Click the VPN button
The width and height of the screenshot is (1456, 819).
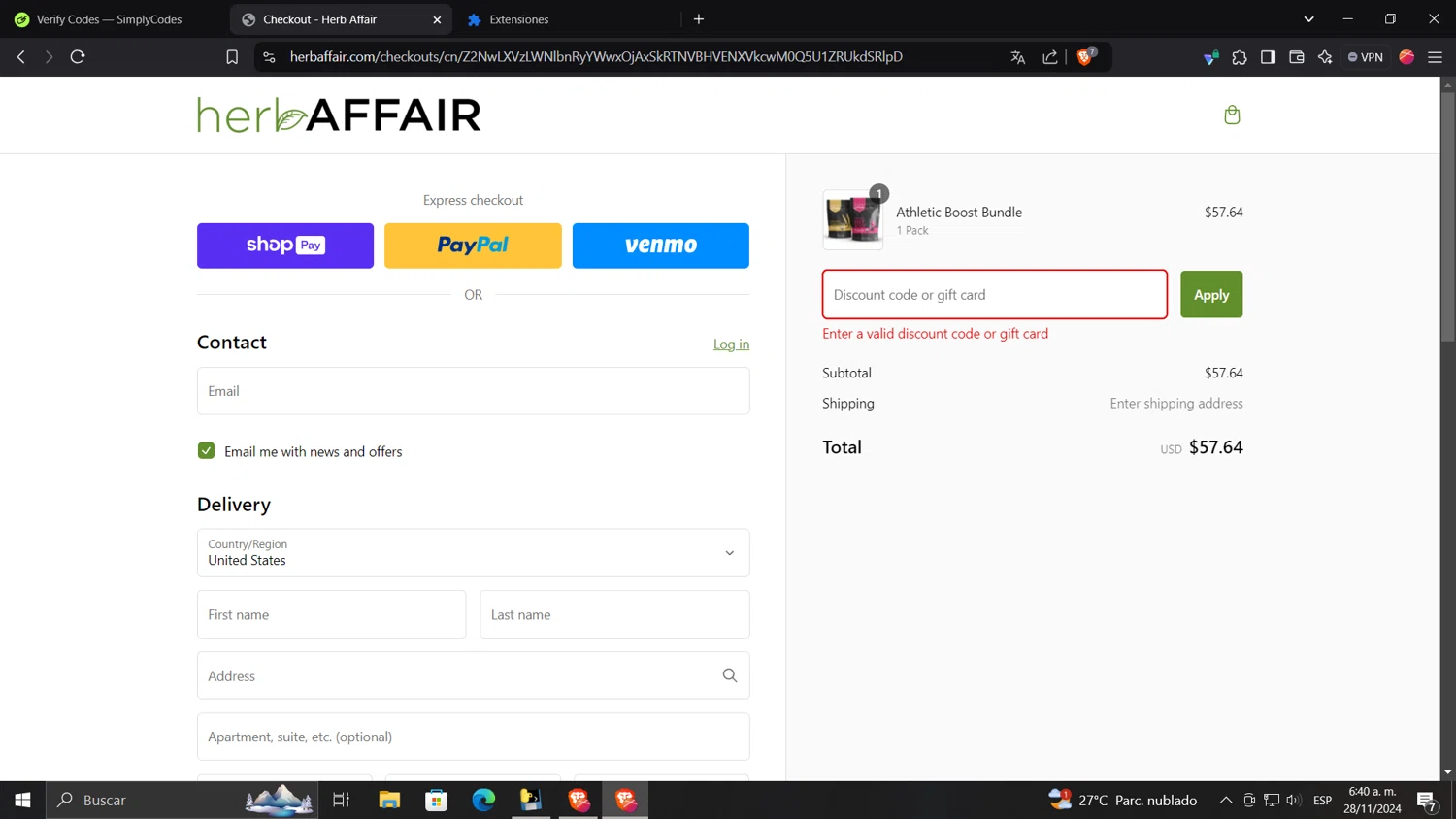coord(1366,57)
